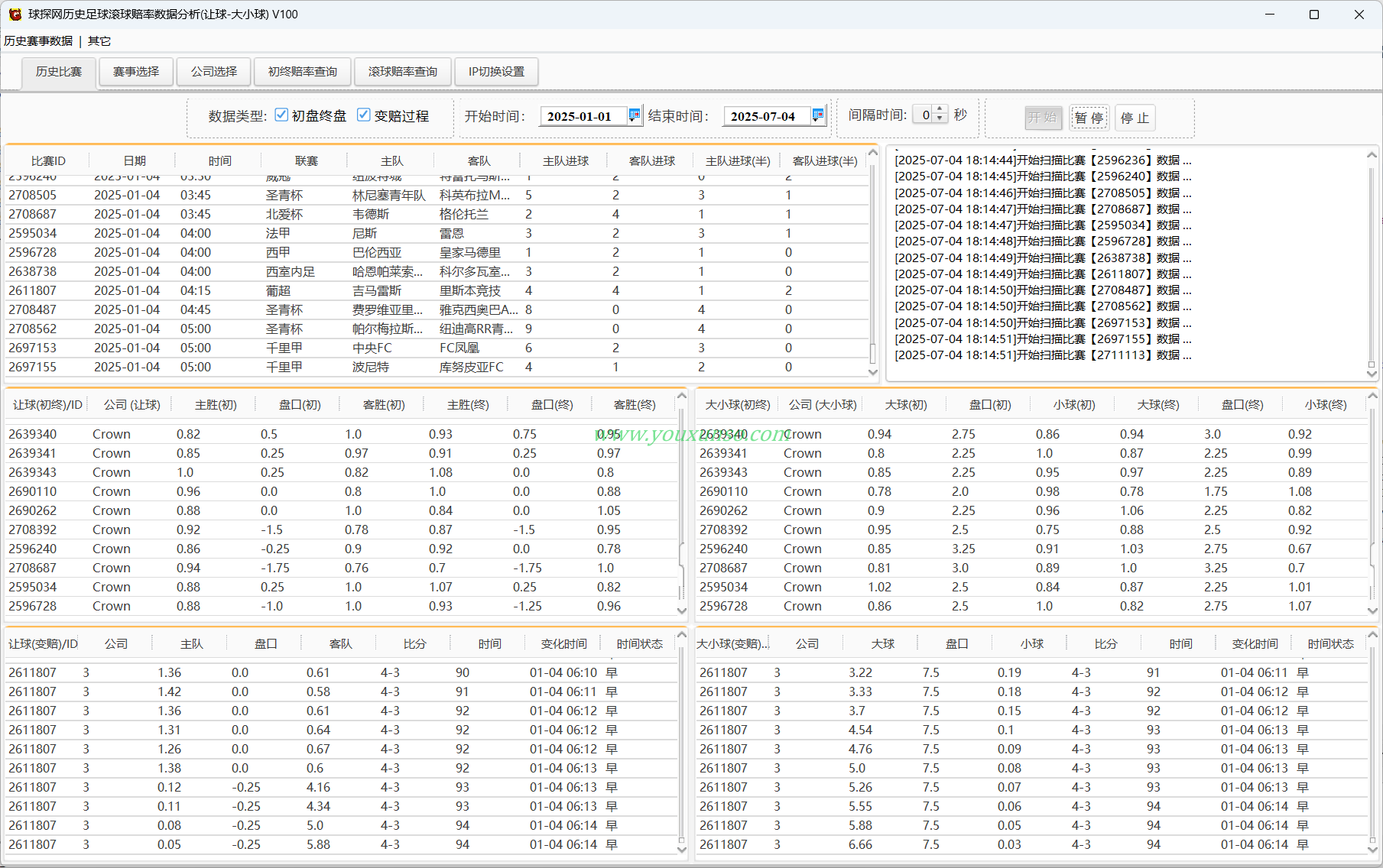Maximize the application window
This screenshot has height=868, width=1383.
tap(1314, 15)
